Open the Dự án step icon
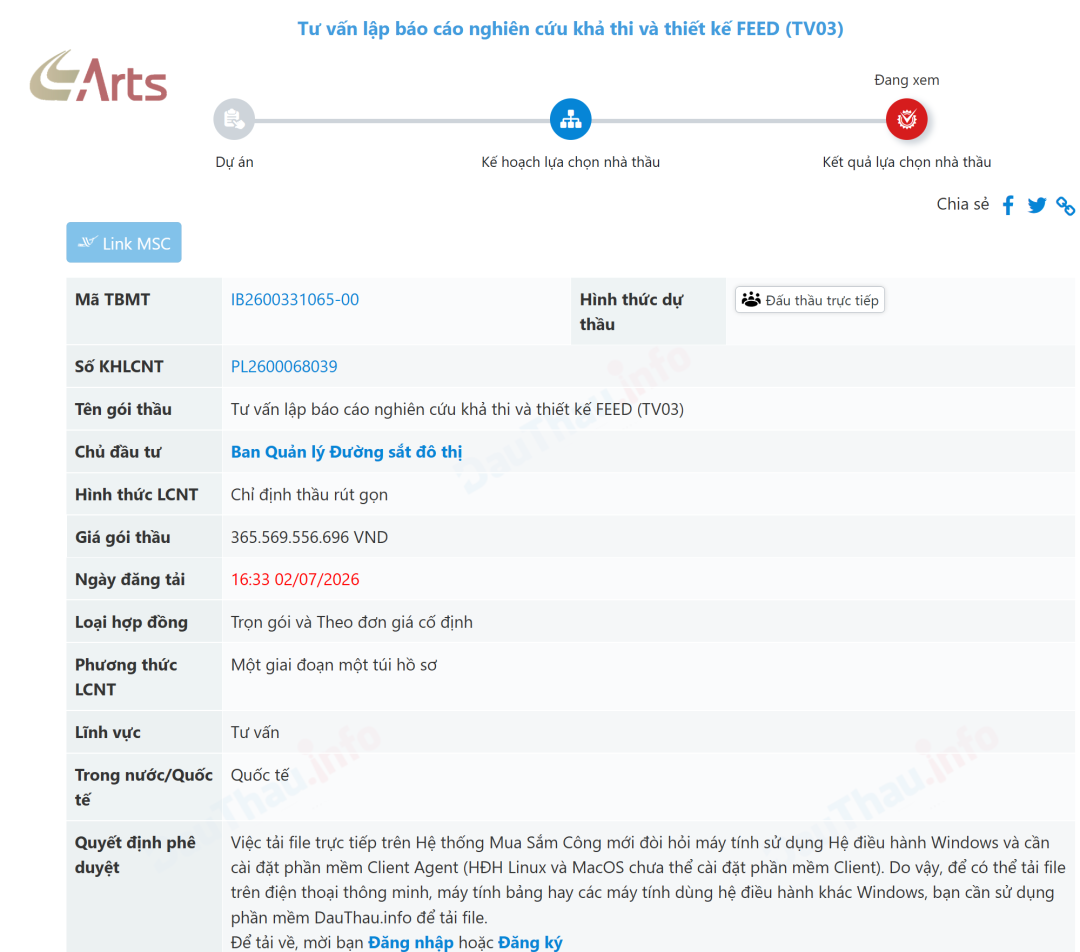Image resolution: width=1080 pixels, height=952 pixels. (234, 119)
